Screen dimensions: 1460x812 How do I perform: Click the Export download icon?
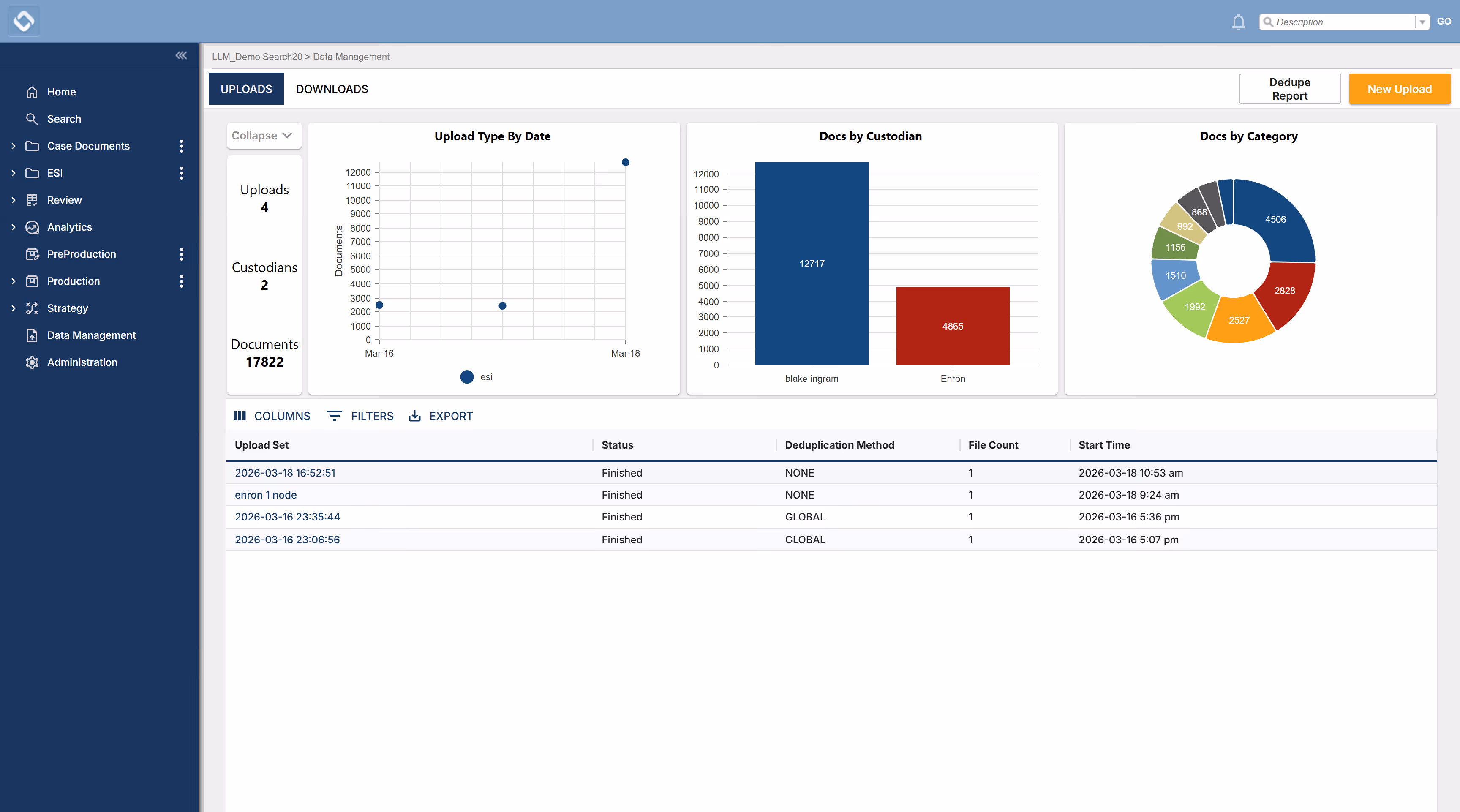point(415,416)
